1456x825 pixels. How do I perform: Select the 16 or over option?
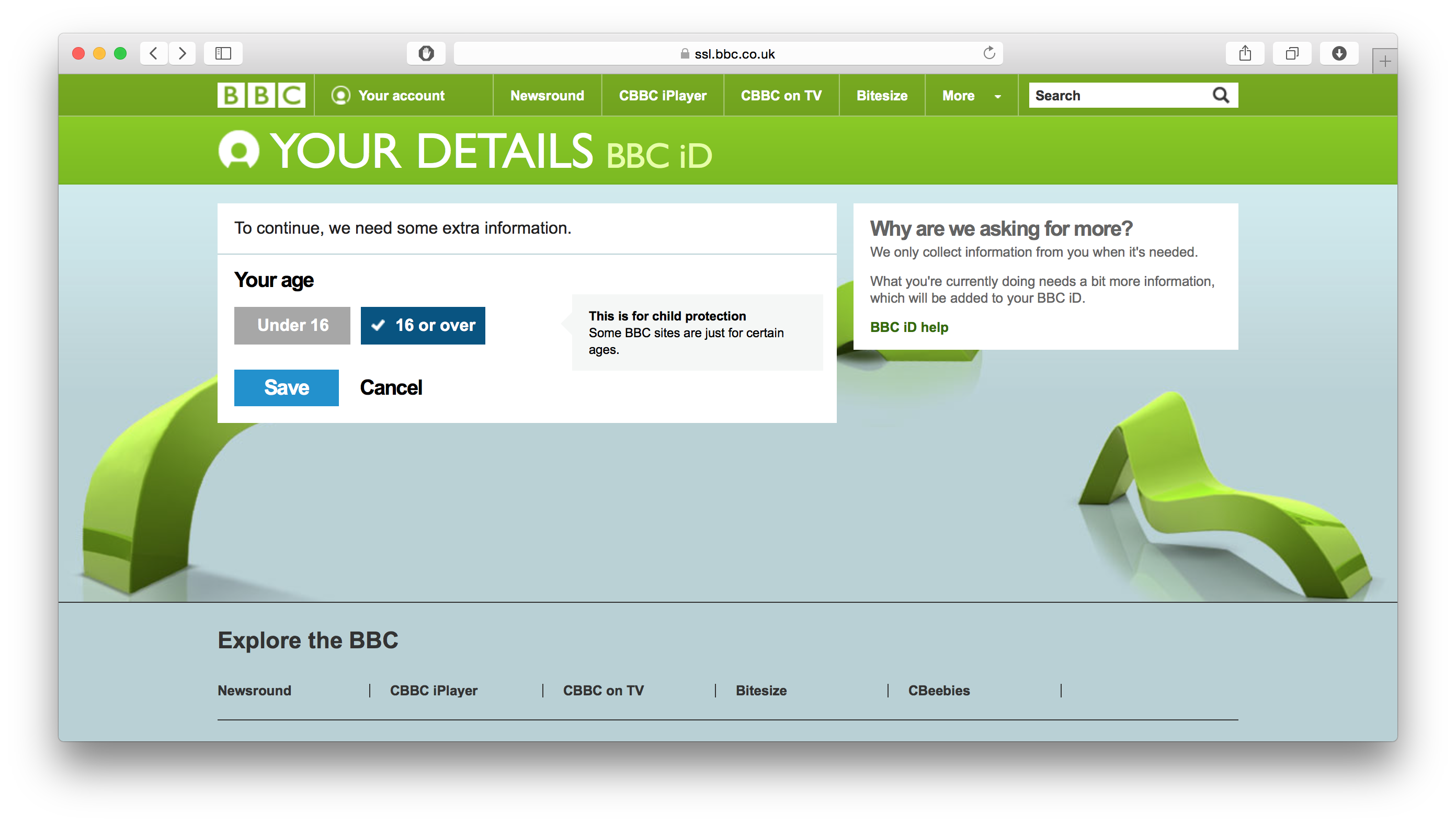coord(423,325)
